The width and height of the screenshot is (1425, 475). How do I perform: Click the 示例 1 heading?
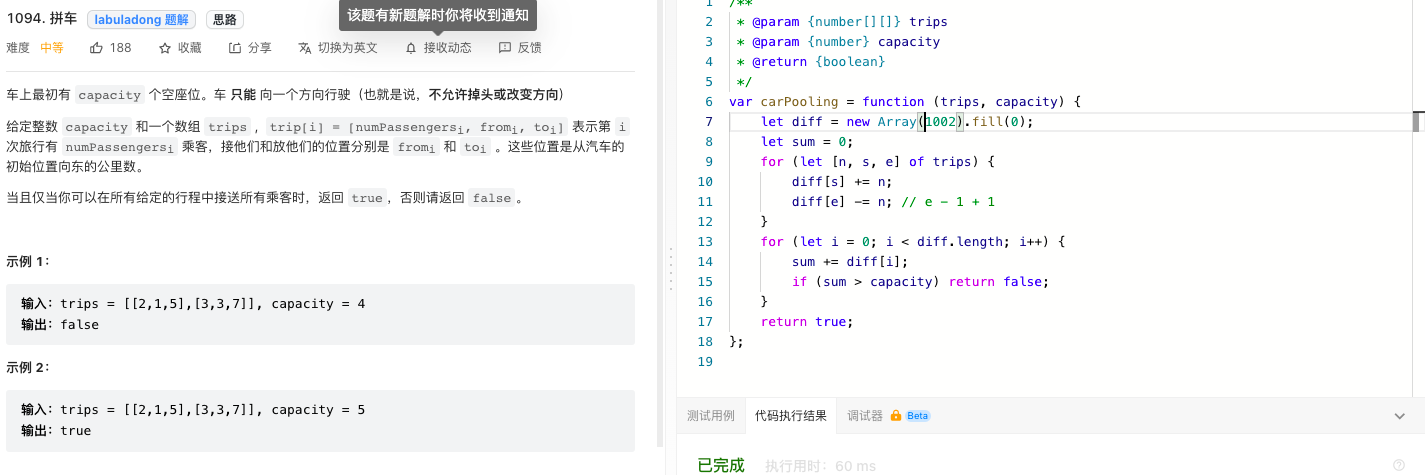(28, 261)
